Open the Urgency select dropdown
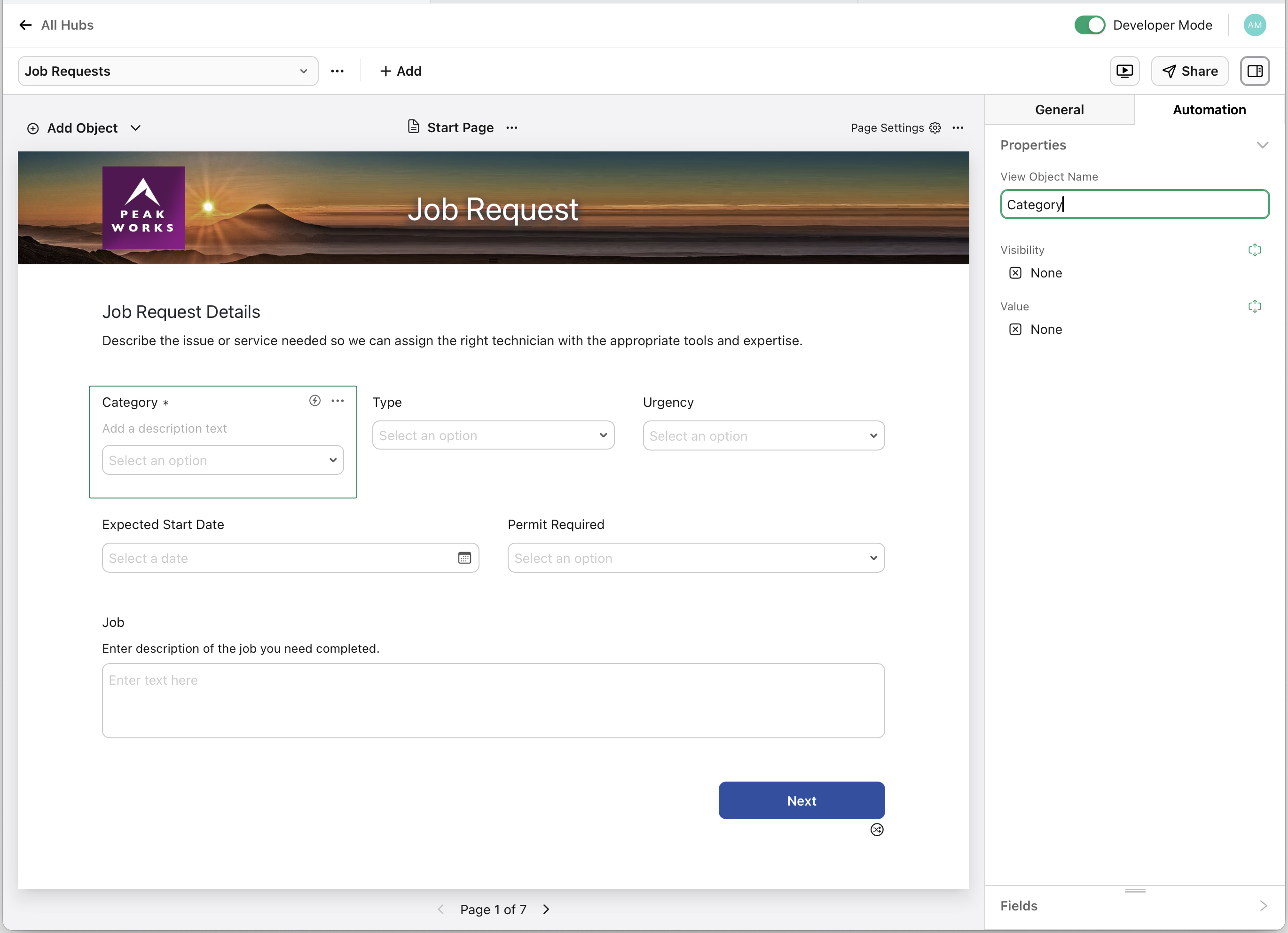The image size is (1288, 933). coord(763,435)
